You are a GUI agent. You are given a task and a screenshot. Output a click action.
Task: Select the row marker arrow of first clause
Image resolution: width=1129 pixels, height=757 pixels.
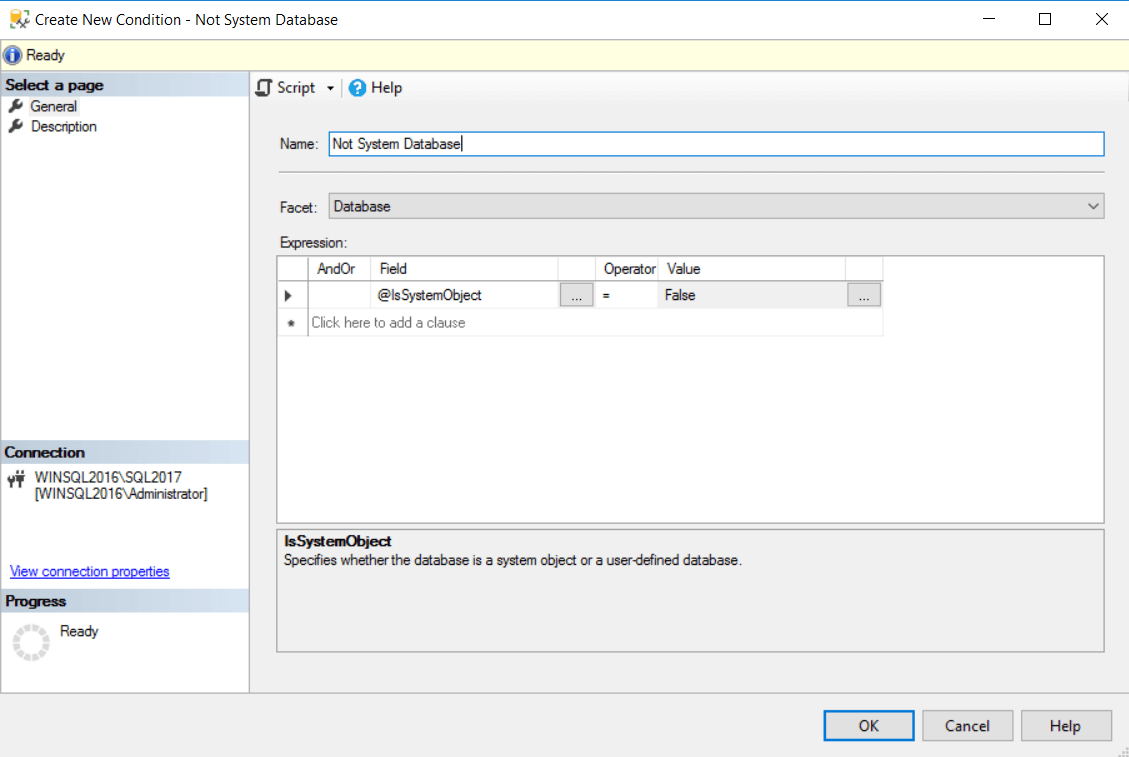(289, 295)
